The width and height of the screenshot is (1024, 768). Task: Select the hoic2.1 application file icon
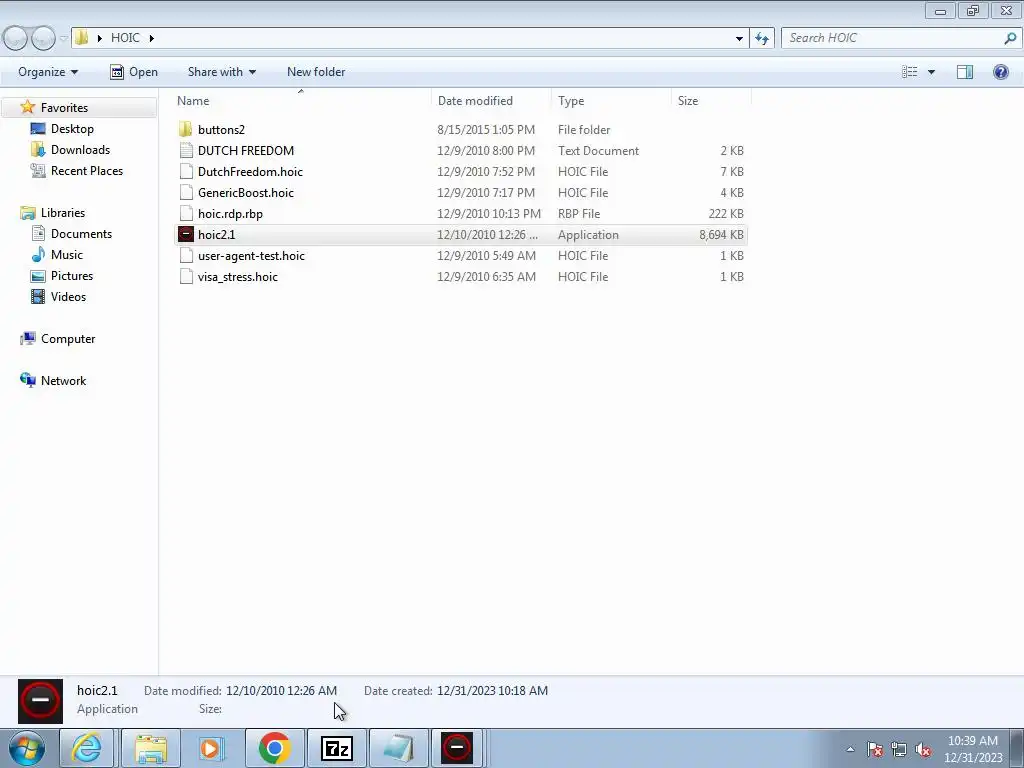(x=186, y=234)
